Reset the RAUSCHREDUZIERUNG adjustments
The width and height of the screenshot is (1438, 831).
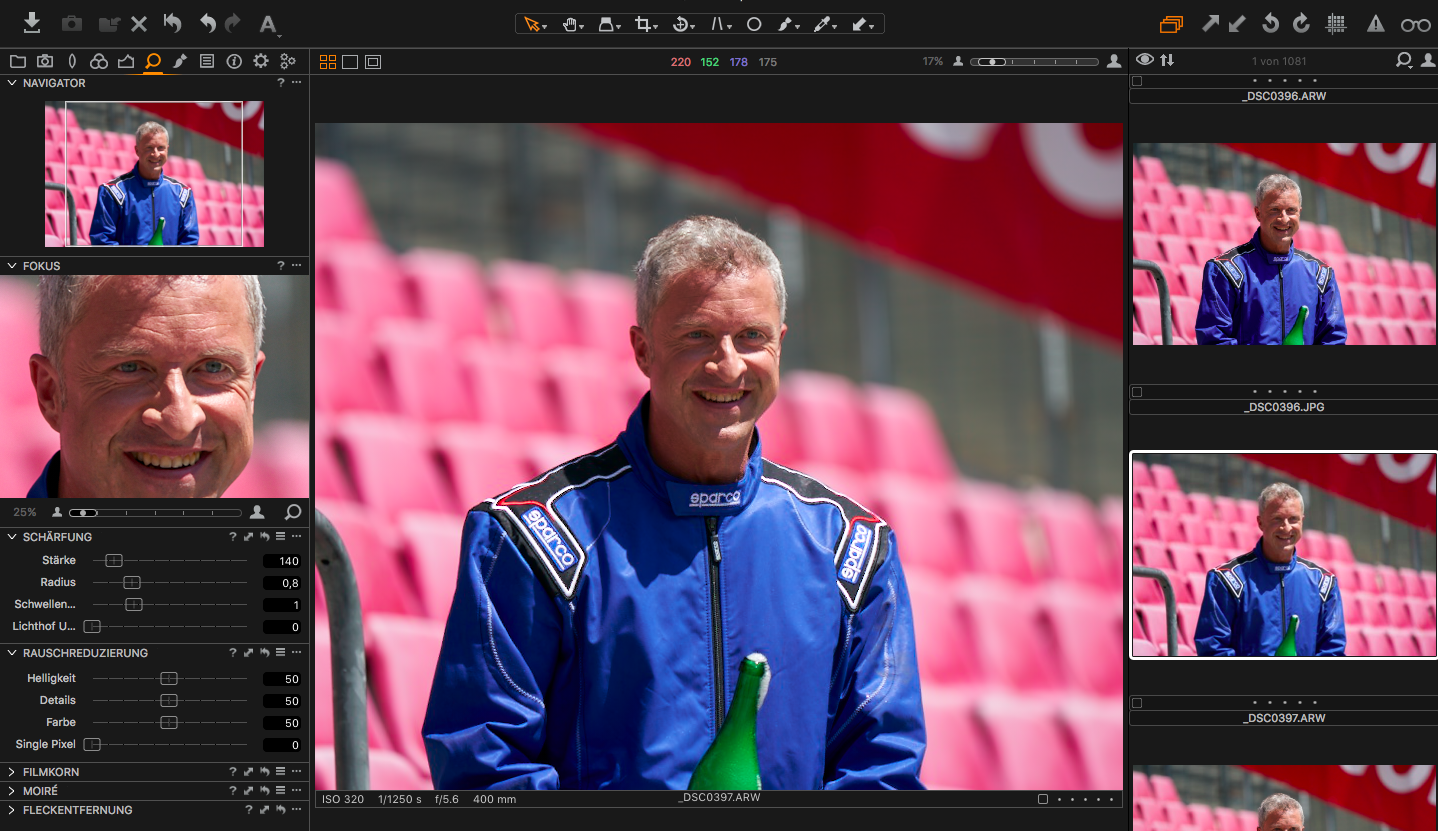263,652
